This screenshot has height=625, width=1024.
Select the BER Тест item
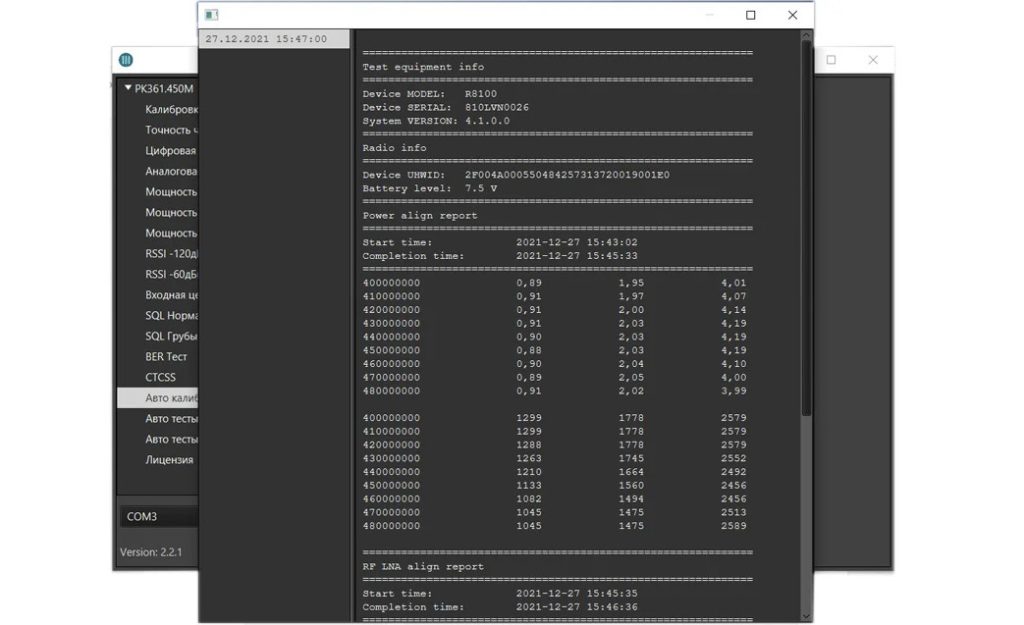(166, 356)
